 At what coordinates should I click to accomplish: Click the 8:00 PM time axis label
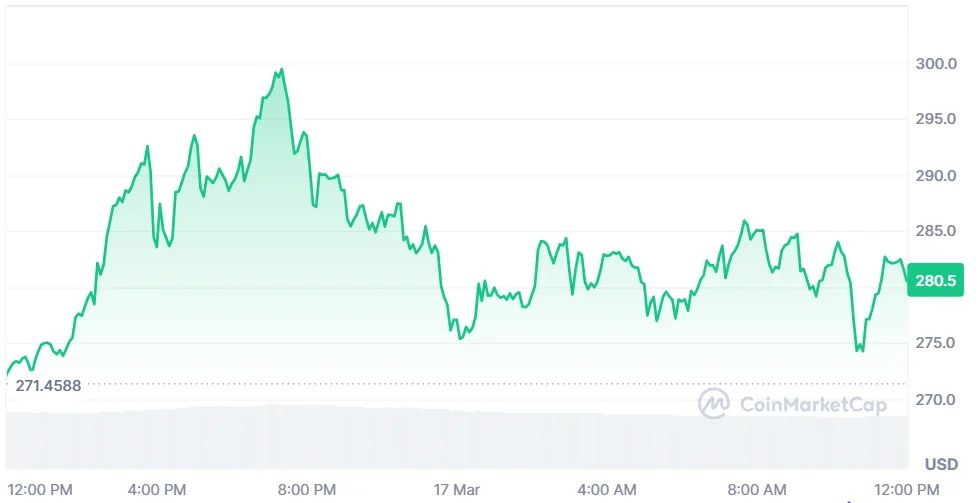[307, 490]
